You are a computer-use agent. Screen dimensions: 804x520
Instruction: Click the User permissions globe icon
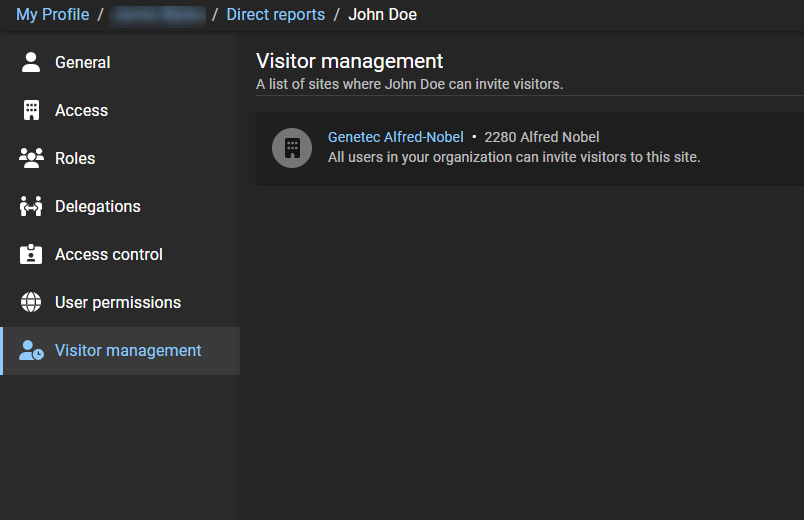[31, 302]
